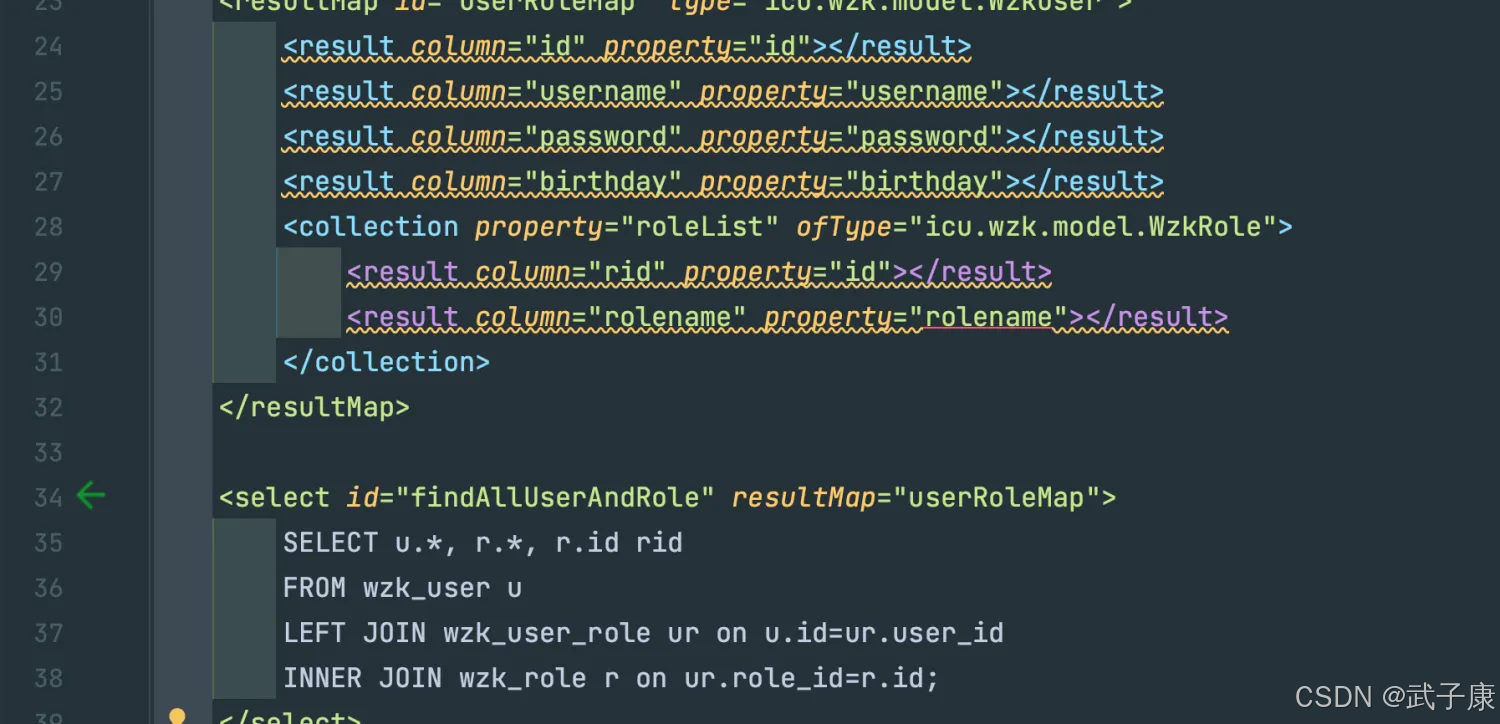Click the column="password" attribute
Screen dimensions: 1500x724
pyautogui.click(x=547, y=137)
